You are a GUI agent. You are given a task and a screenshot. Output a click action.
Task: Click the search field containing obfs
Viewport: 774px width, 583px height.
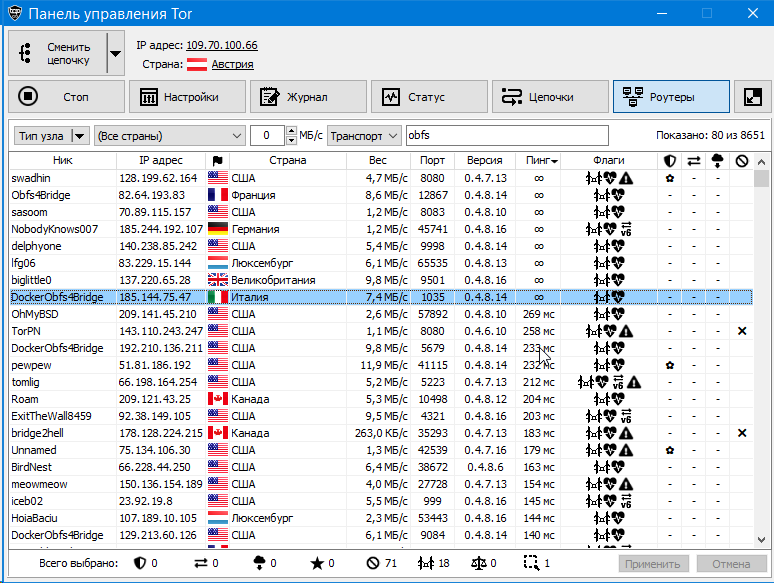(x=507, y=135)
